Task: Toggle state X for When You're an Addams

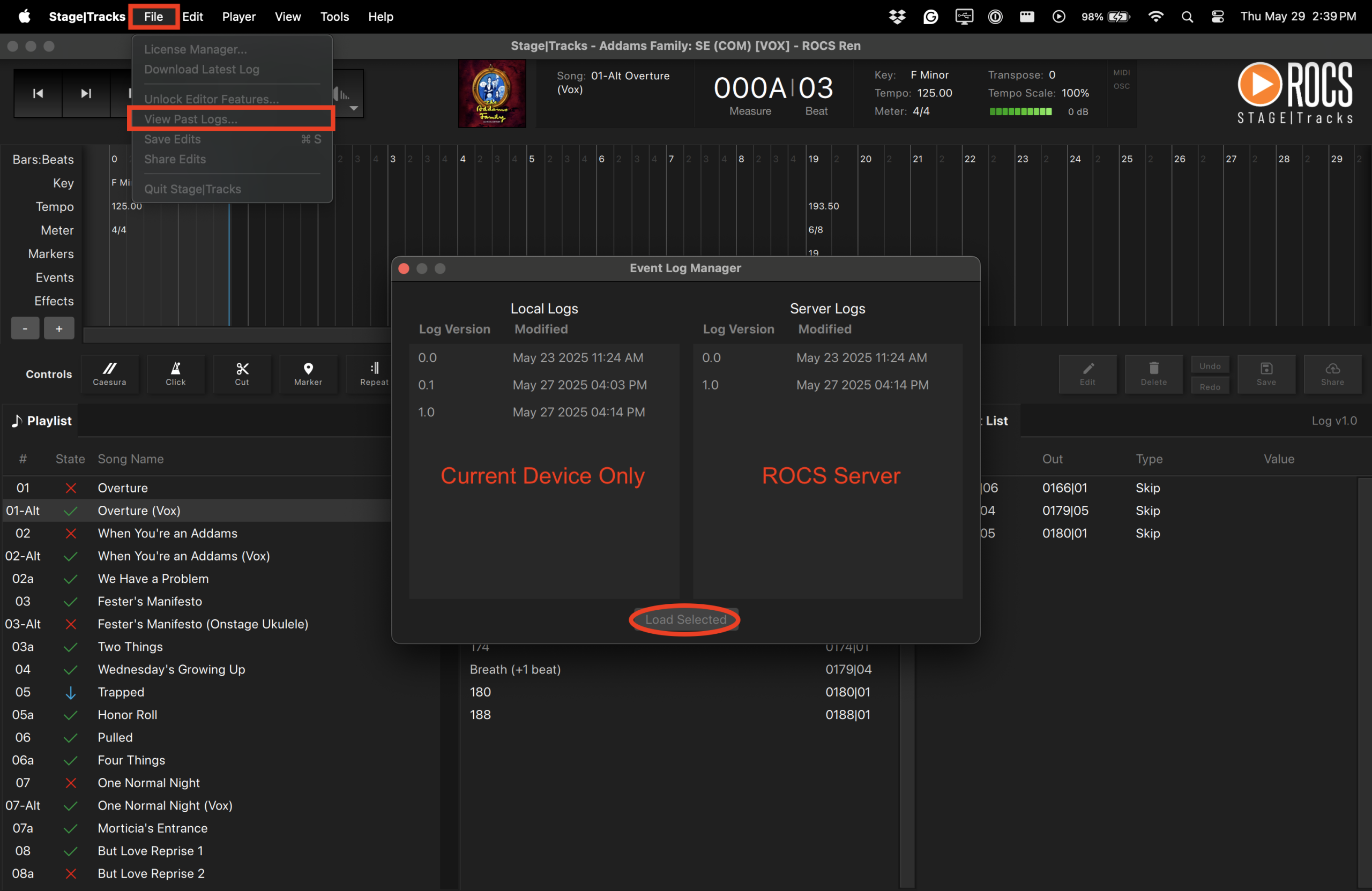Action: click(x=71, y=533)
